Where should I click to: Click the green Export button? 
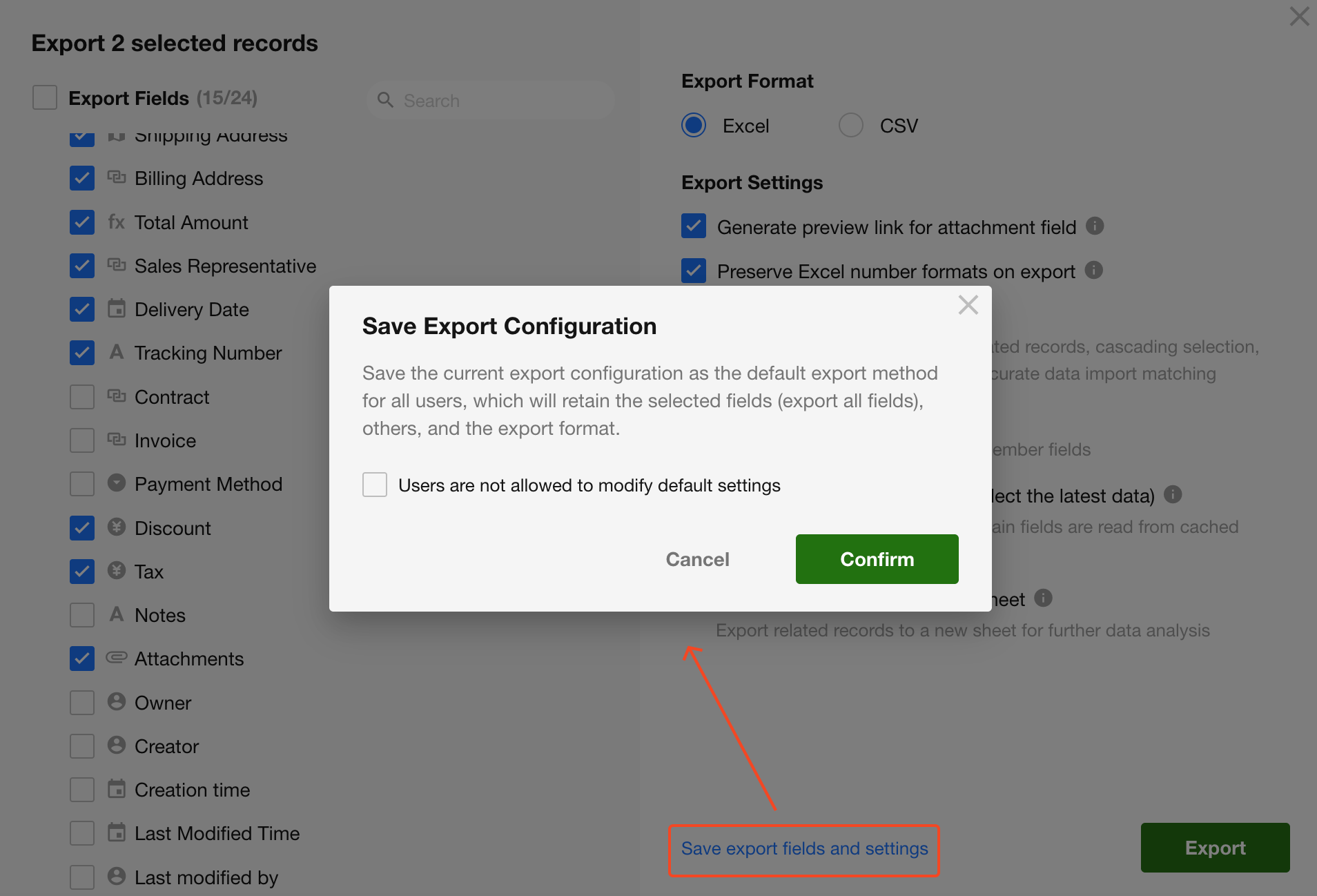coord(1215,848)
